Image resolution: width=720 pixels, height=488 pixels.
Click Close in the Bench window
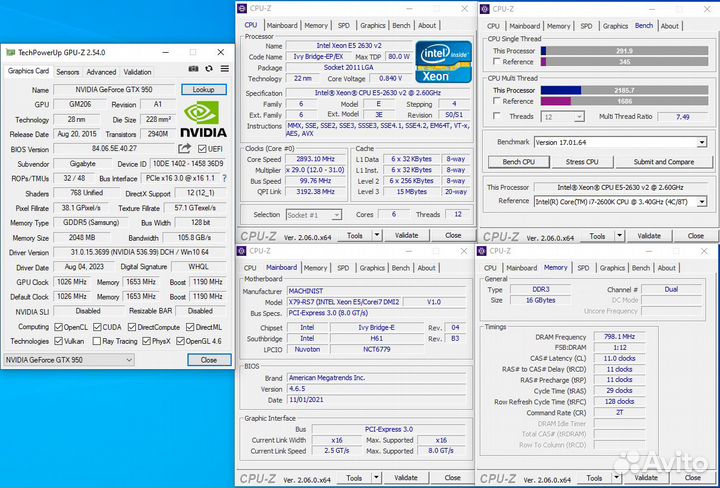click(695, 236)
